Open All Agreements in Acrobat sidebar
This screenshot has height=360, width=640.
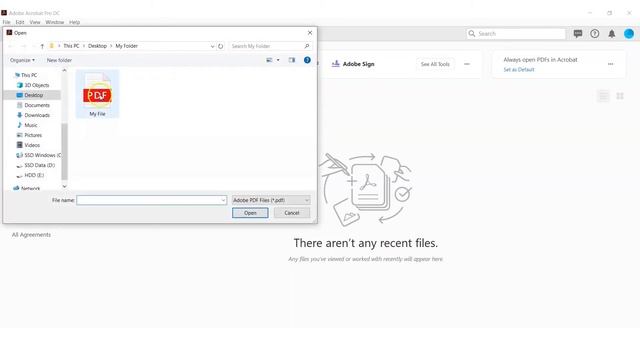tap(31, 235)
